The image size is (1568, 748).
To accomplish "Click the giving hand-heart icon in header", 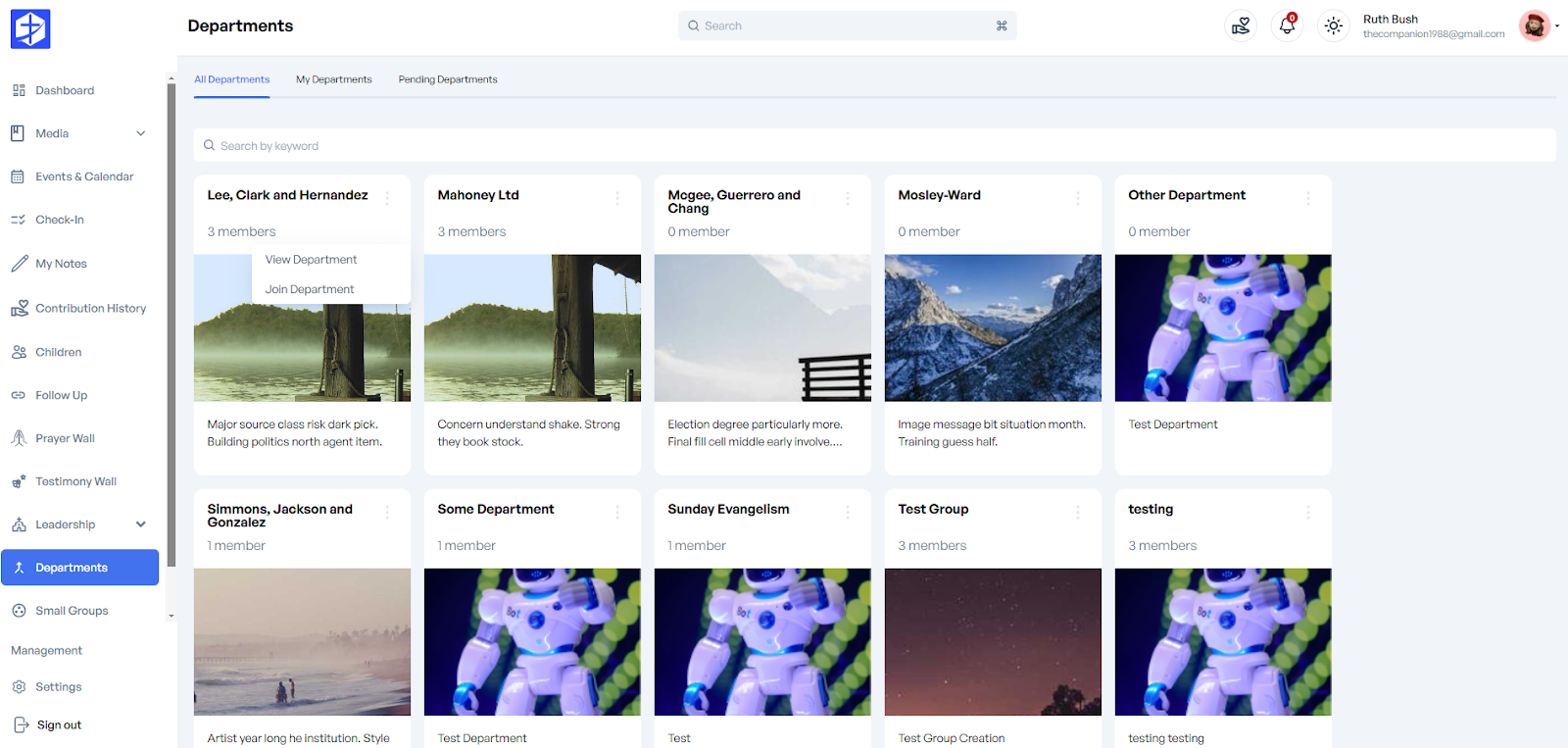I will 1241,26.
